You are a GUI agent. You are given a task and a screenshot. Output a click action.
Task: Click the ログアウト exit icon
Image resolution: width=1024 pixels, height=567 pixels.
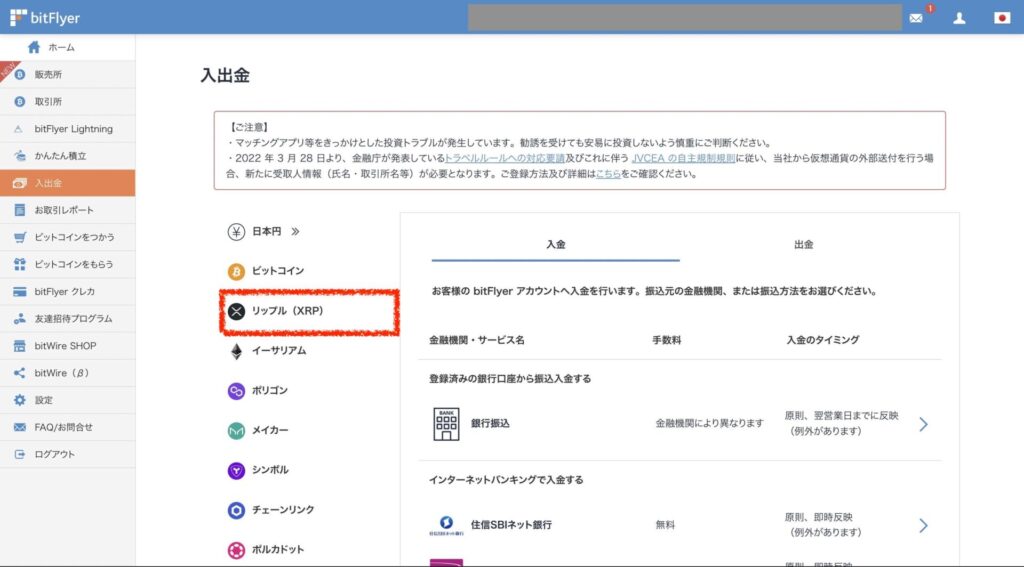20,454
